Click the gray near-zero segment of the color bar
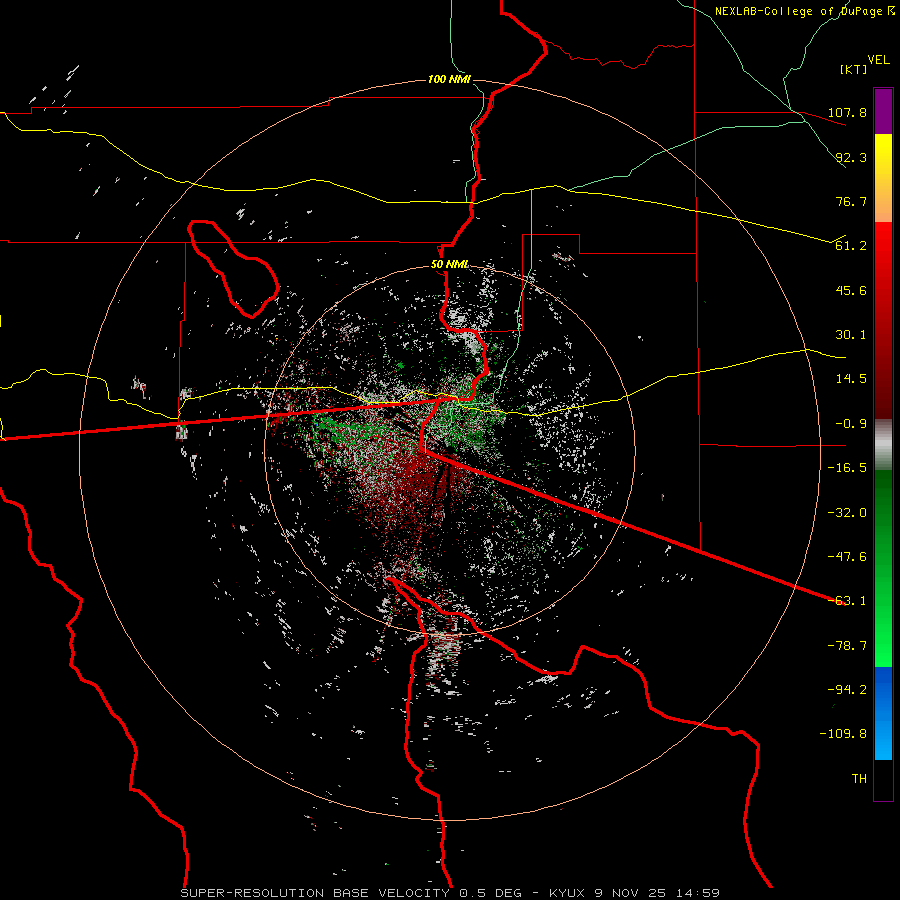 (883, 445)
